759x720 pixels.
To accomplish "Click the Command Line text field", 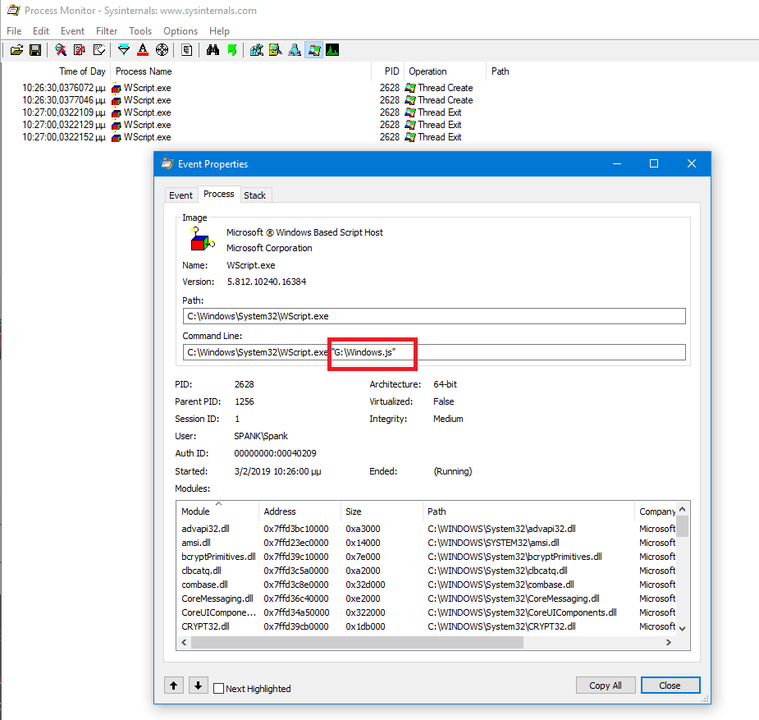I will (x=434, y=352).
